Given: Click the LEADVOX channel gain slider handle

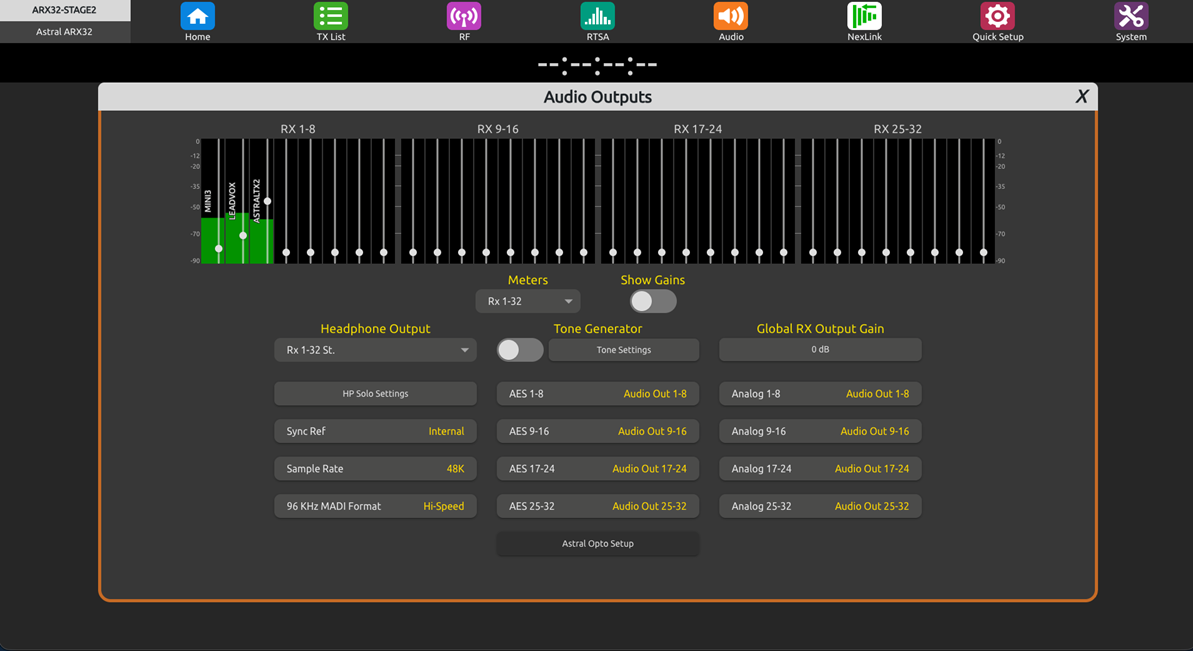Looking at the screenshot, I should coord(243,236).
